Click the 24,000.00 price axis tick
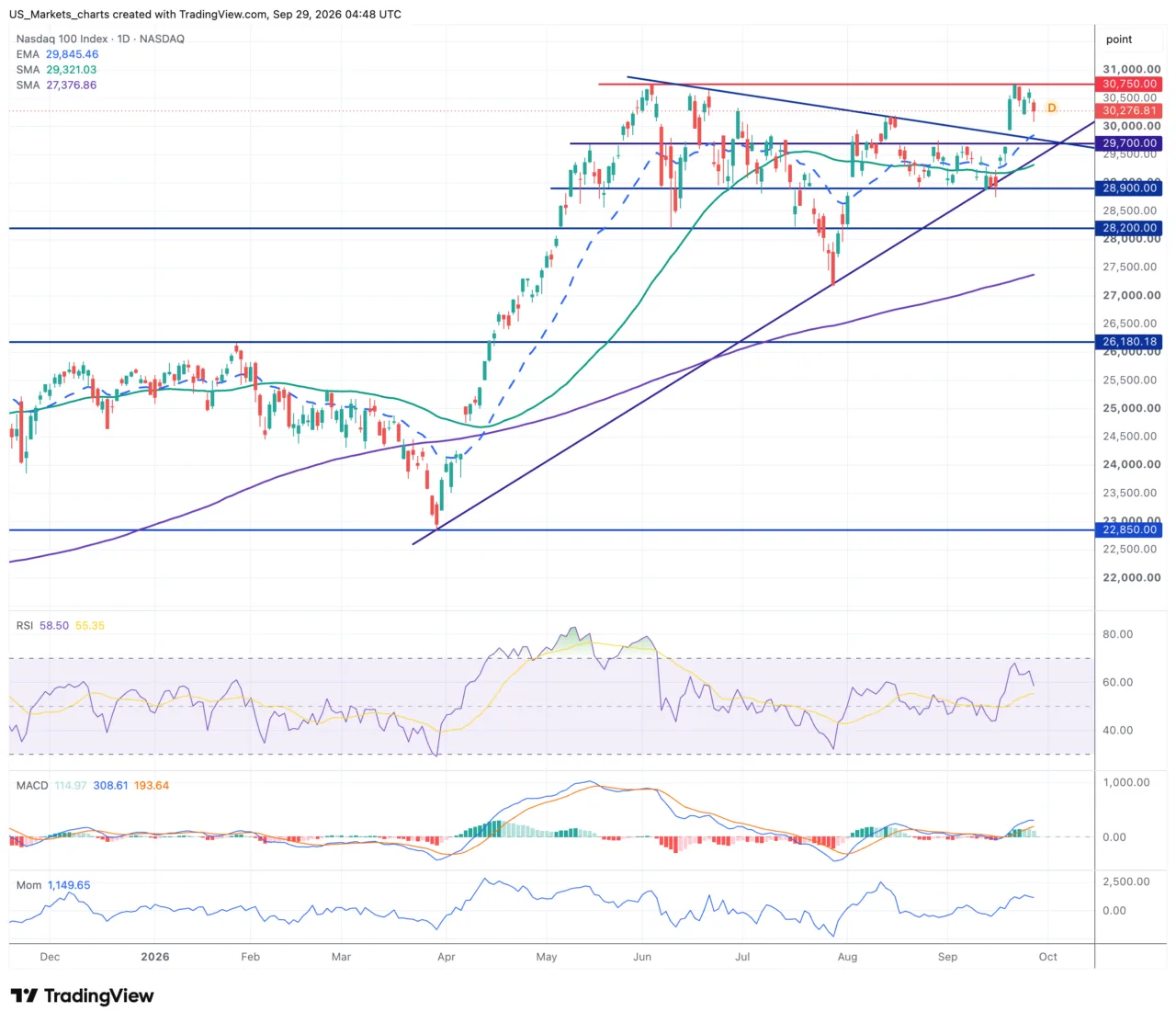1176x1023 pixels. (1132, 464)
